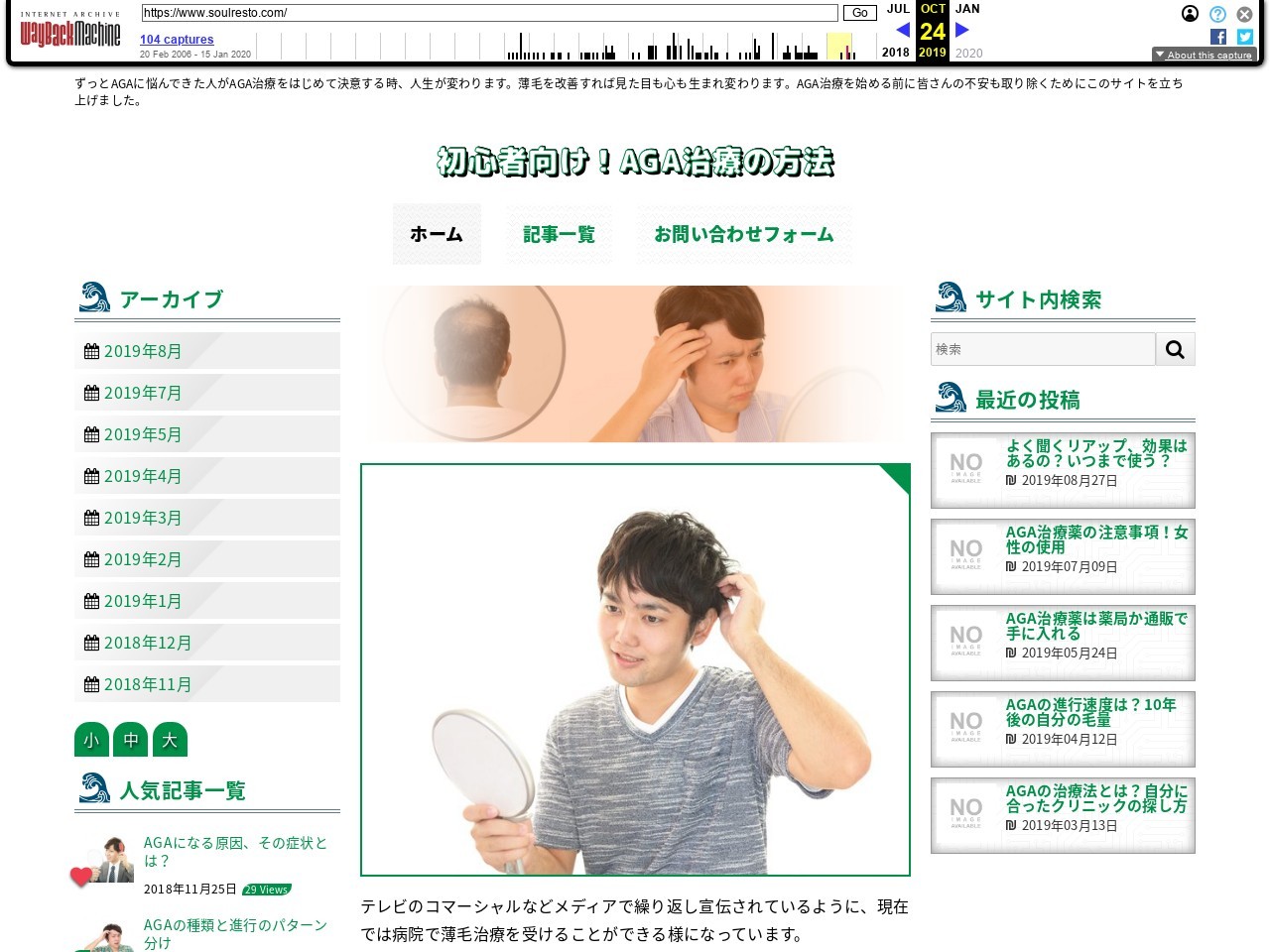Click the Wayback Machine logo
Image resolution: width=1270 pixels, height=952 pixels.
tap(70, 32)
